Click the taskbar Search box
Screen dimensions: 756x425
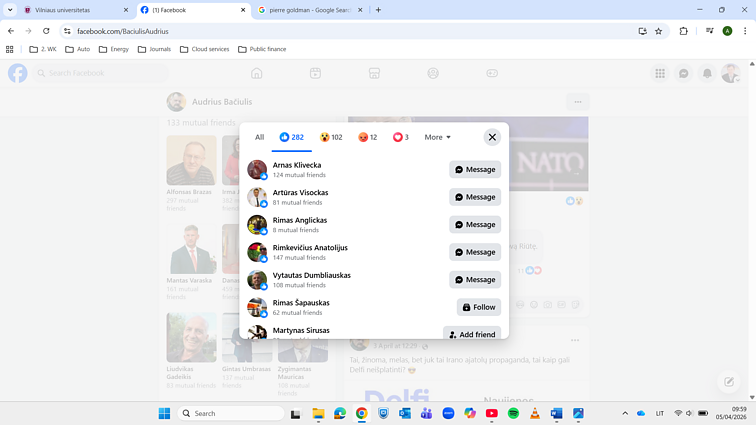[x=231, y=413]
